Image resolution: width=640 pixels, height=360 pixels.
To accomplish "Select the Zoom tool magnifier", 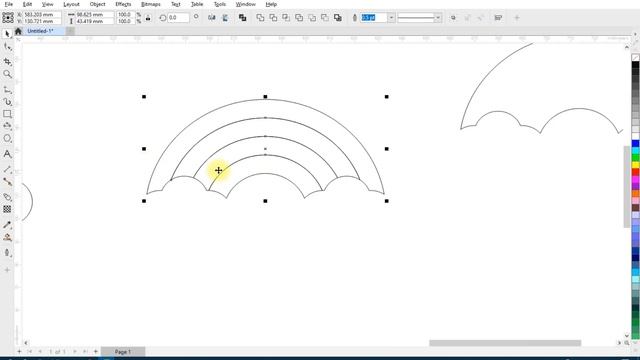I will click(7, 74).
